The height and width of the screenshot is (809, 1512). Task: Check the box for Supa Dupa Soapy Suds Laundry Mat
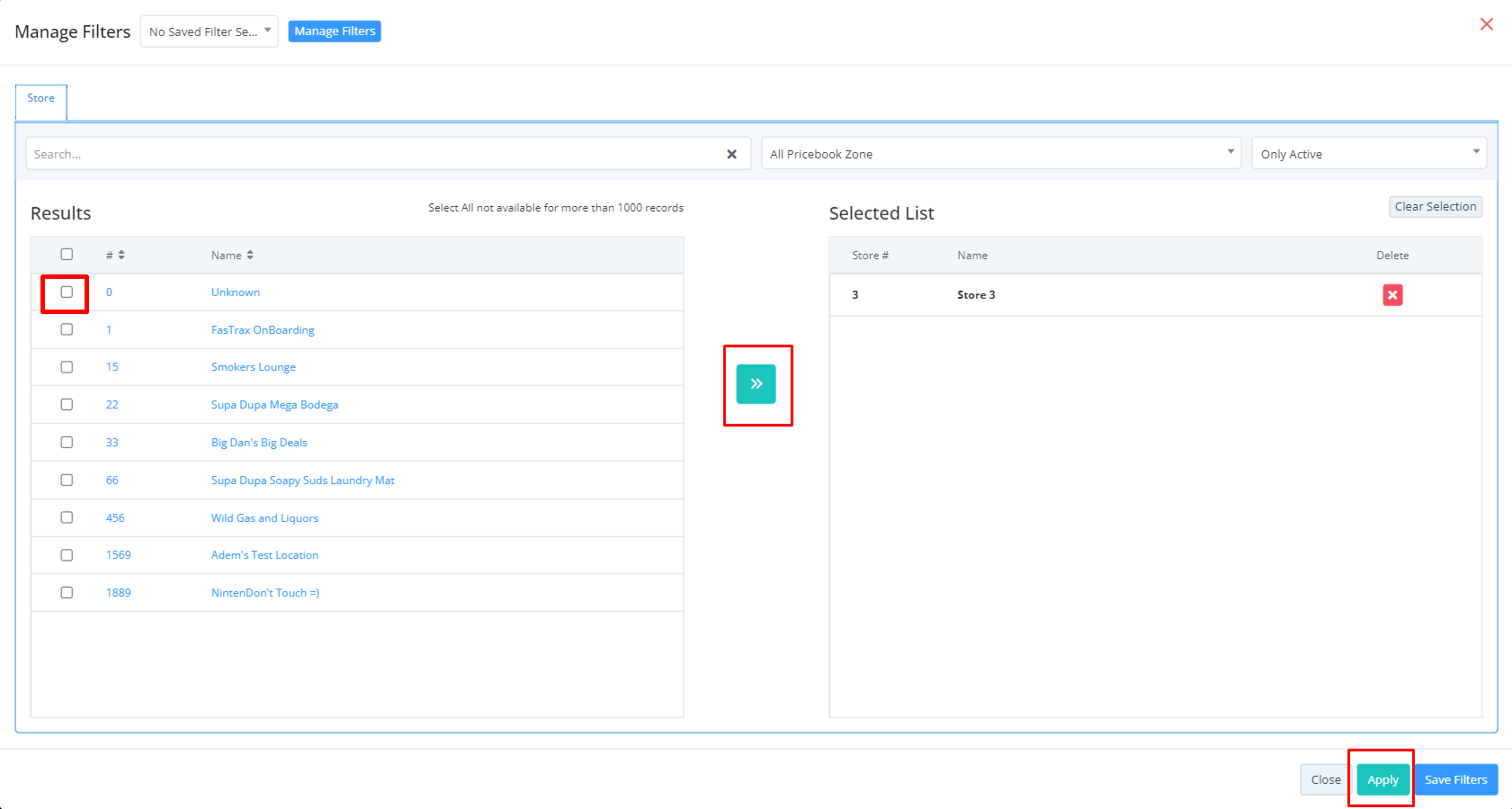67,481
